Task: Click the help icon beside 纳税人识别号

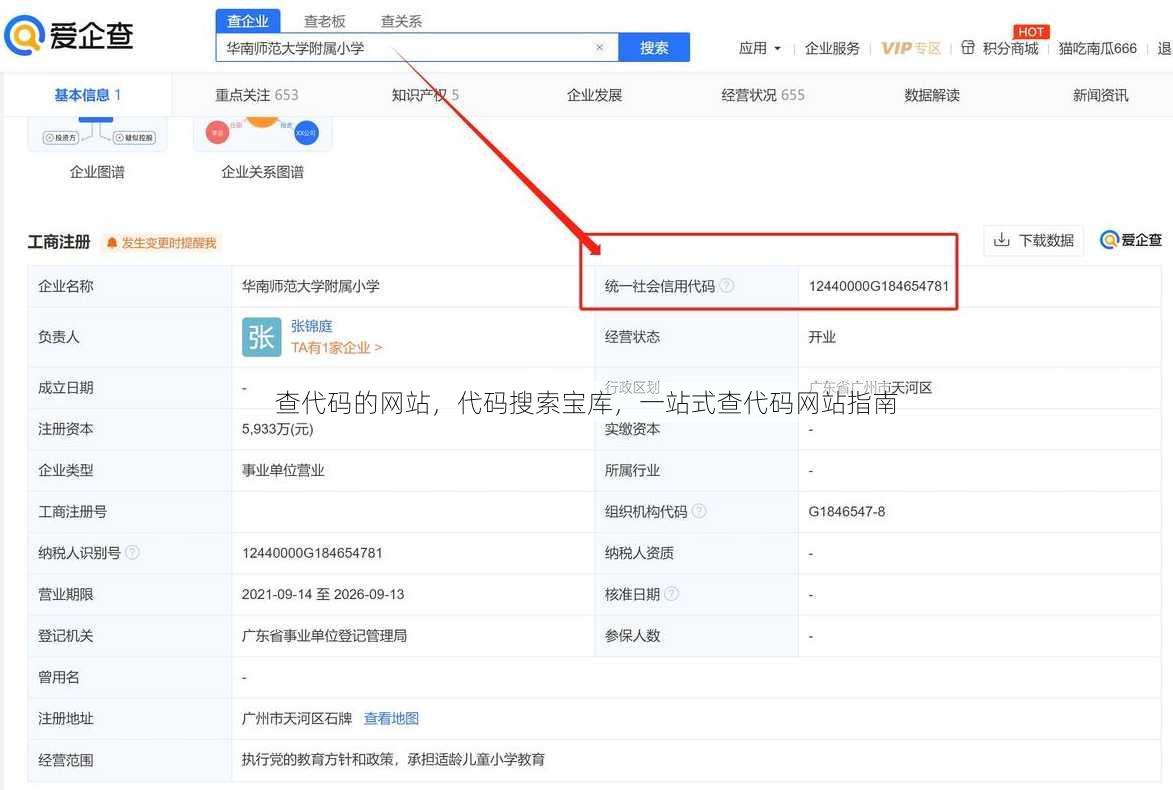Action: pos(132,552)
